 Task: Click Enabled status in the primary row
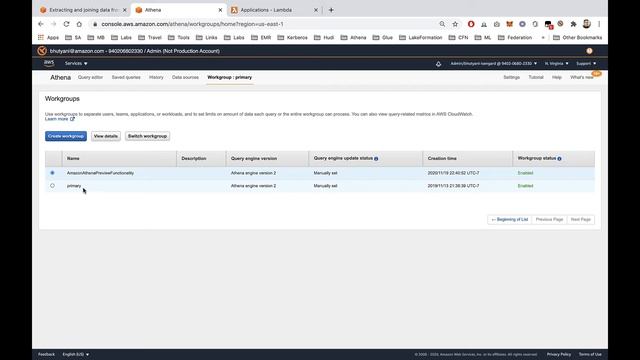[525, 186]
